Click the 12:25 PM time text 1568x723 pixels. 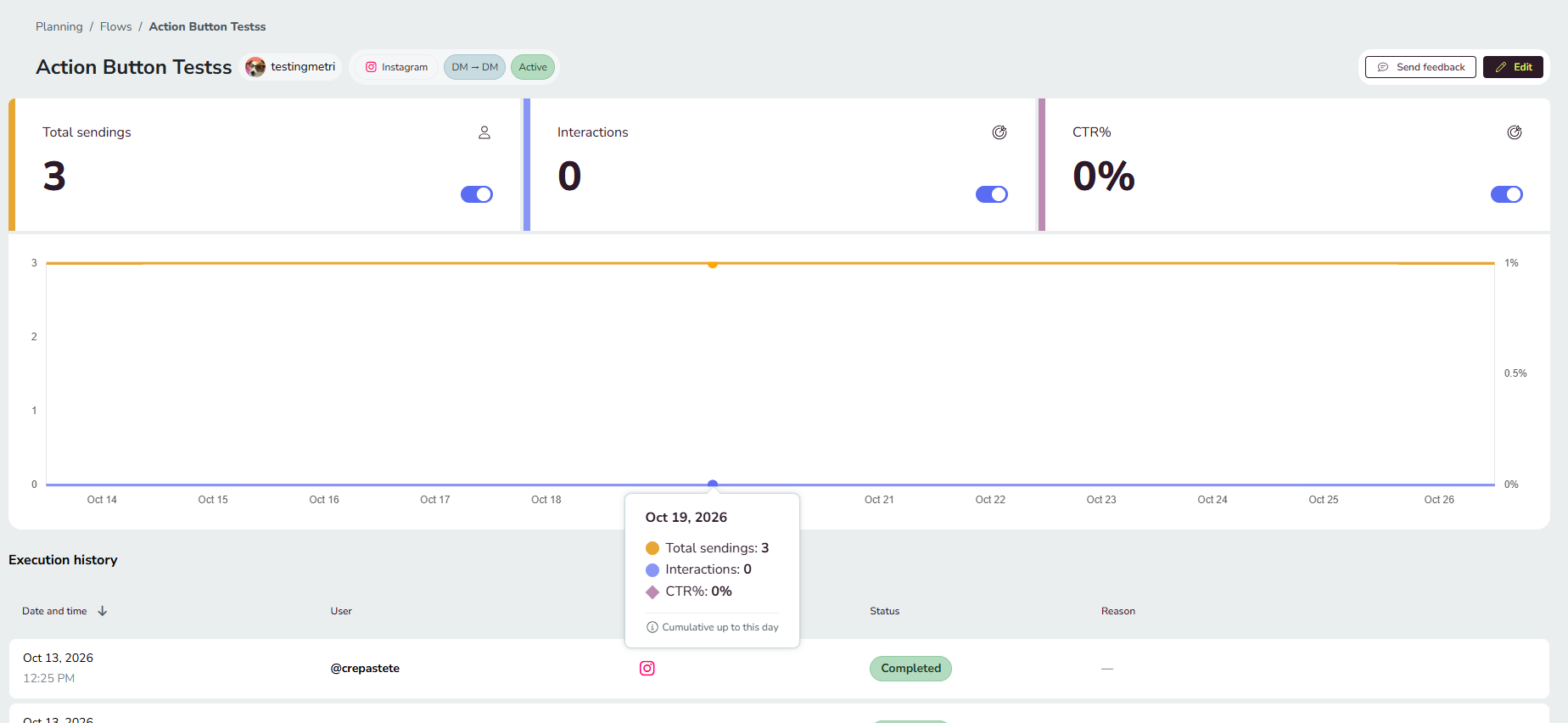click(x=48, y=678)
